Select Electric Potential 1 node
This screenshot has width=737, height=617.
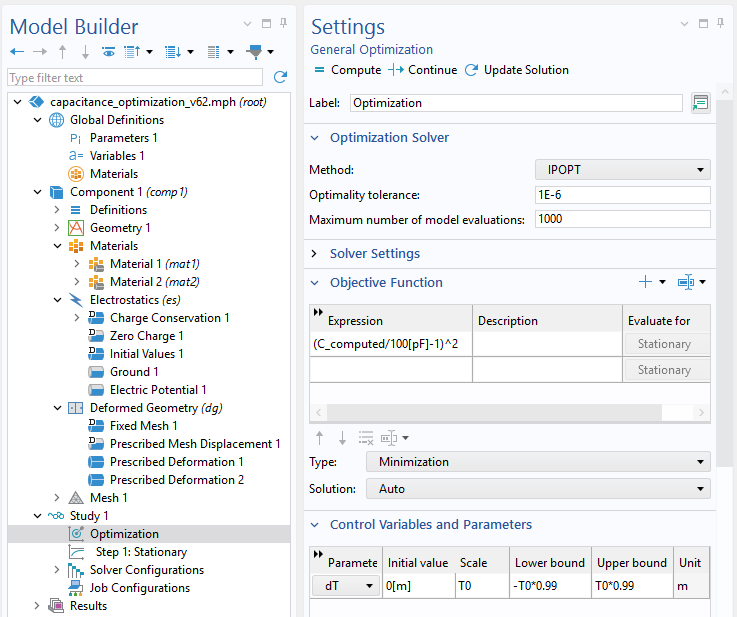click(158, 390)
